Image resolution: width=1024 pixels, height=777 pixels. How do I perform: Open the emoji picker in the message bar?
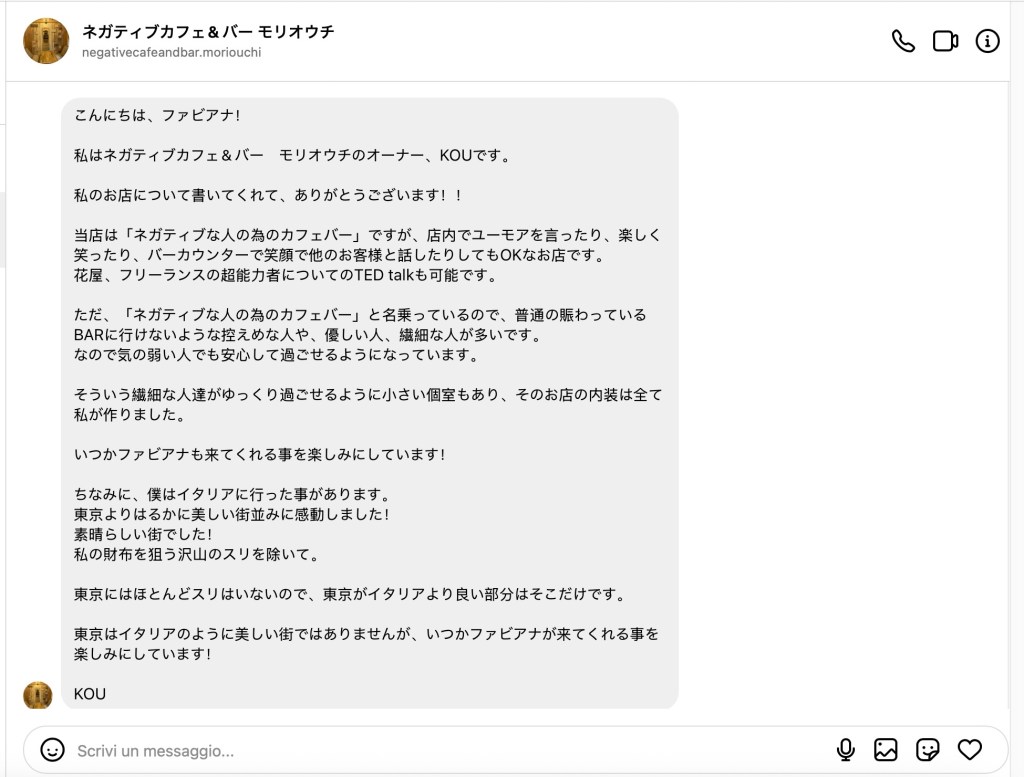[52, 749]
